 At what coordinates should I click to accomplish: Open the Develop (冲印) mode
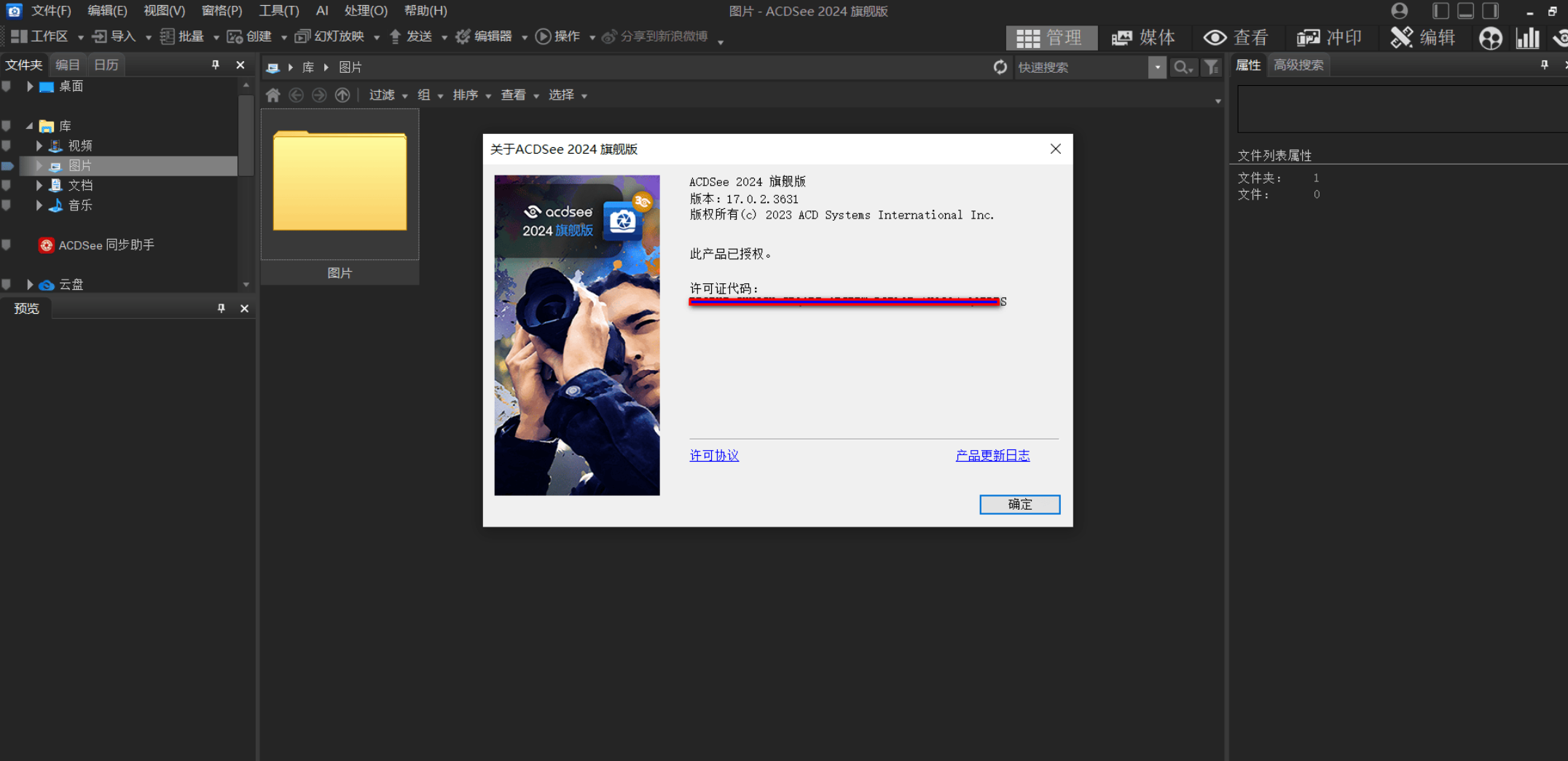point(1330,37)
